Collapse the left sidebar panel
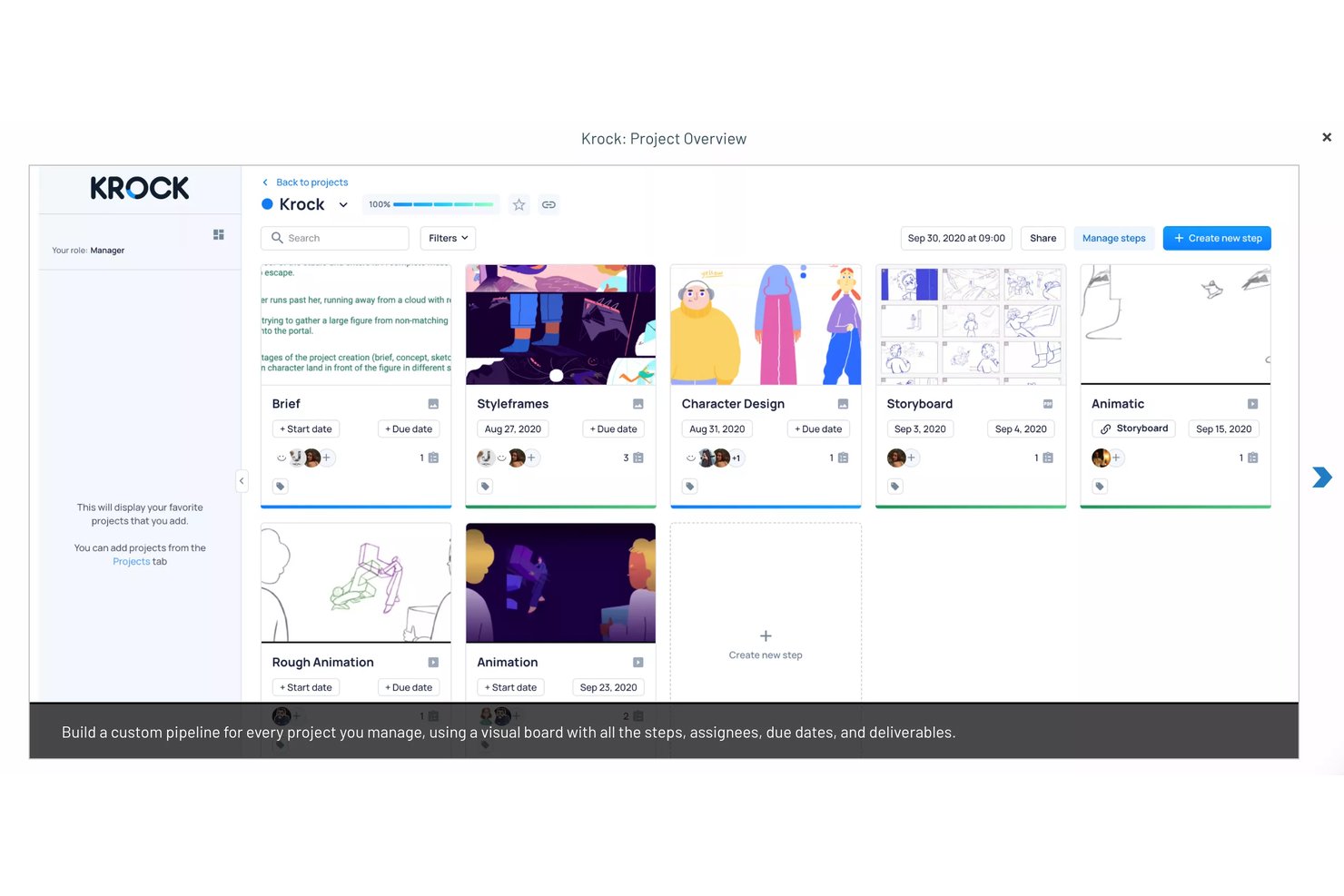The image size is (1344, 896). point(242,481)
